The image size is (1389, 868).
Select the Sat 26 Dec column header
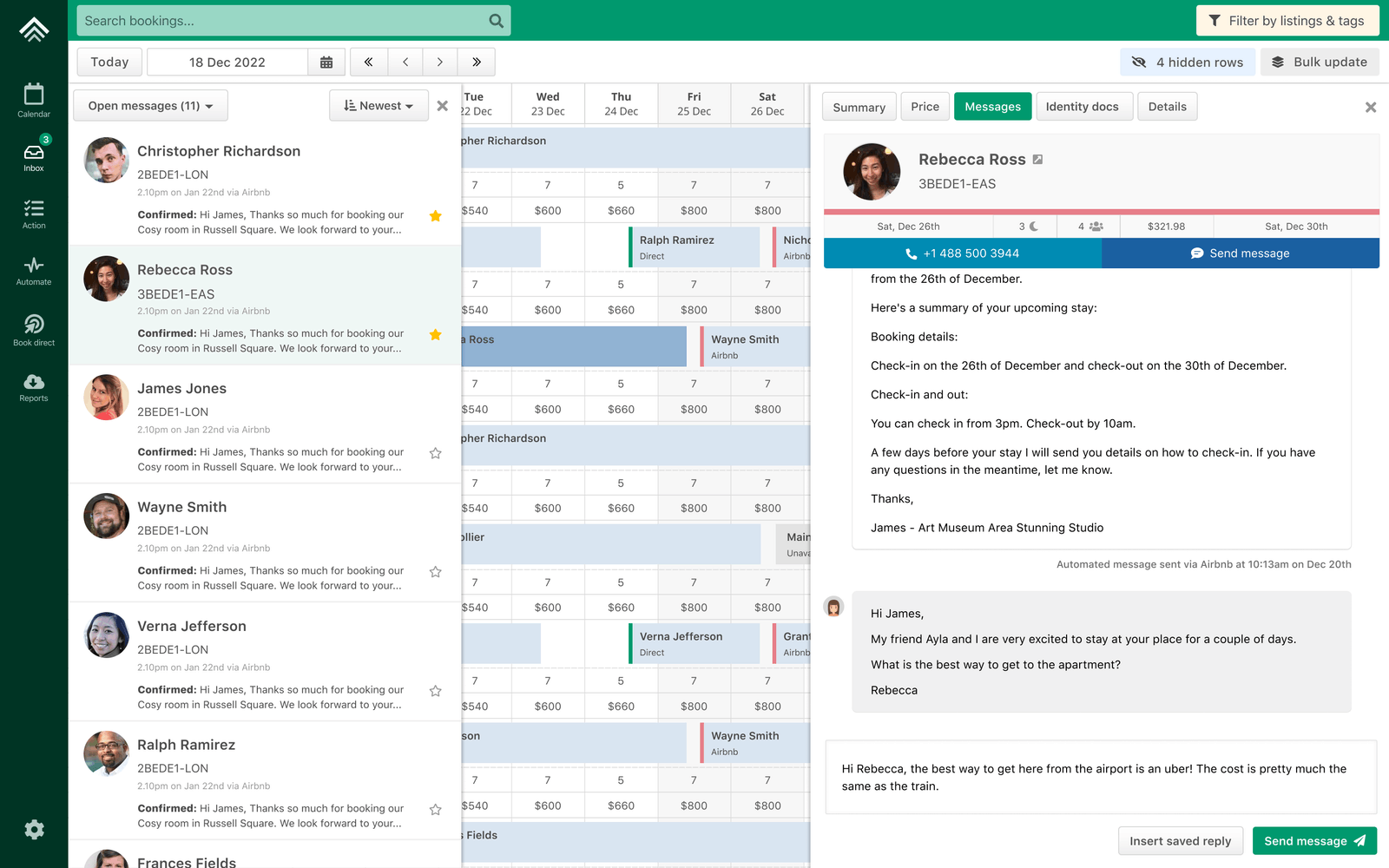coord(767,104)
